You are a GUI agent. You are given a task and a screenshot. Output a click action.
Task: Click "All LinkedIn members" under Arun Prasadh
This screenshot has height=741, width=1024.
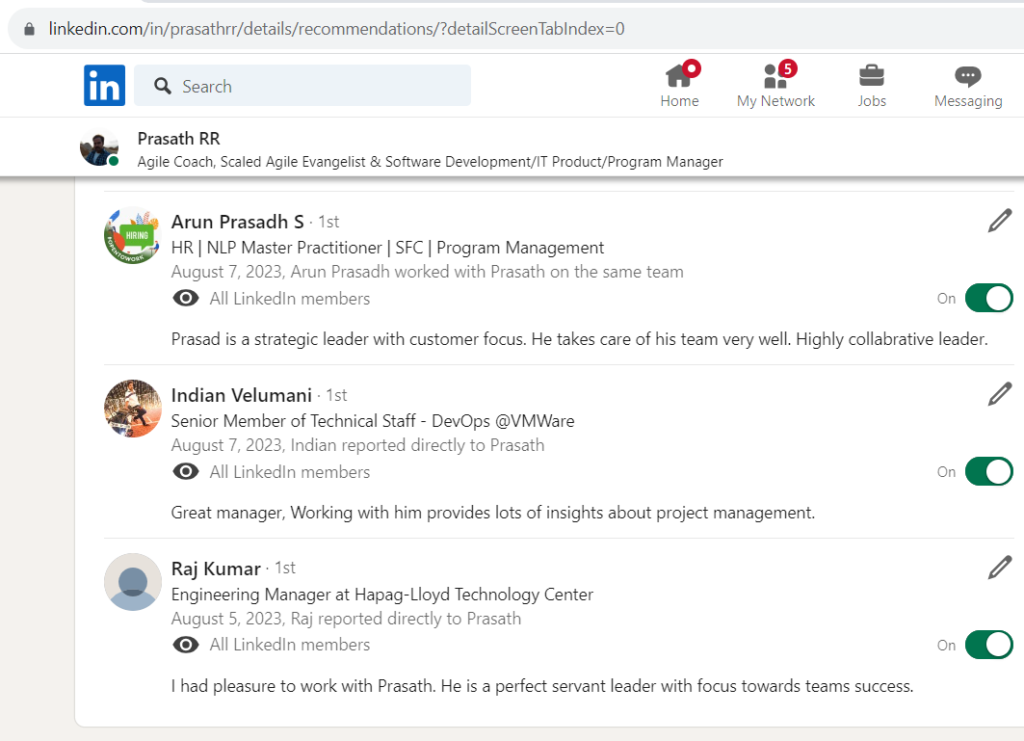290,298
